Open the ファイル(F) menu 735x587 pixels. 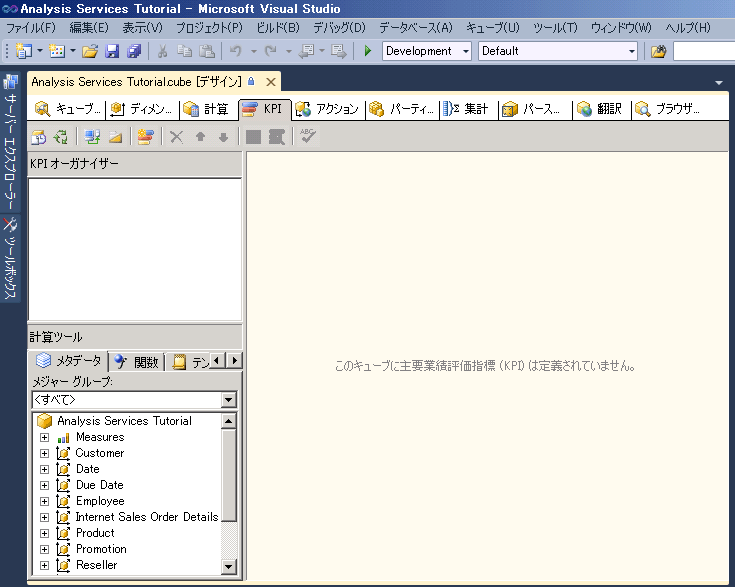coord(30,28)
